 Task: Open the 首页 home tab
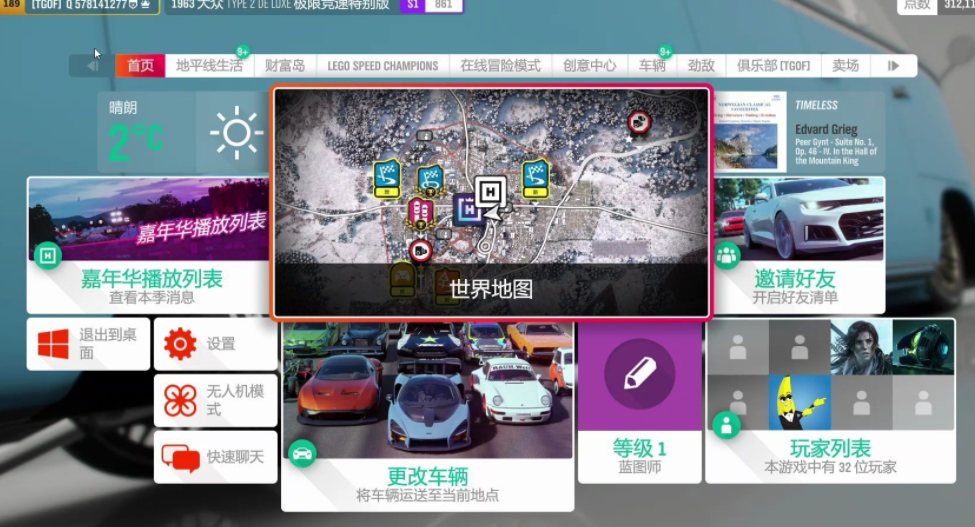141,66
